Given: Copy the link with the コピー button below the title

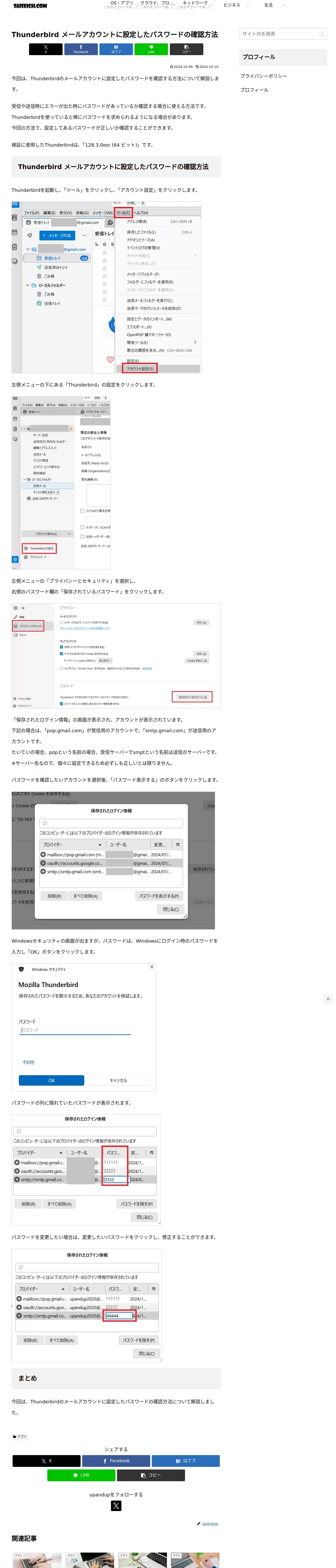Looking at the screenshot, I should pos(187,49).
